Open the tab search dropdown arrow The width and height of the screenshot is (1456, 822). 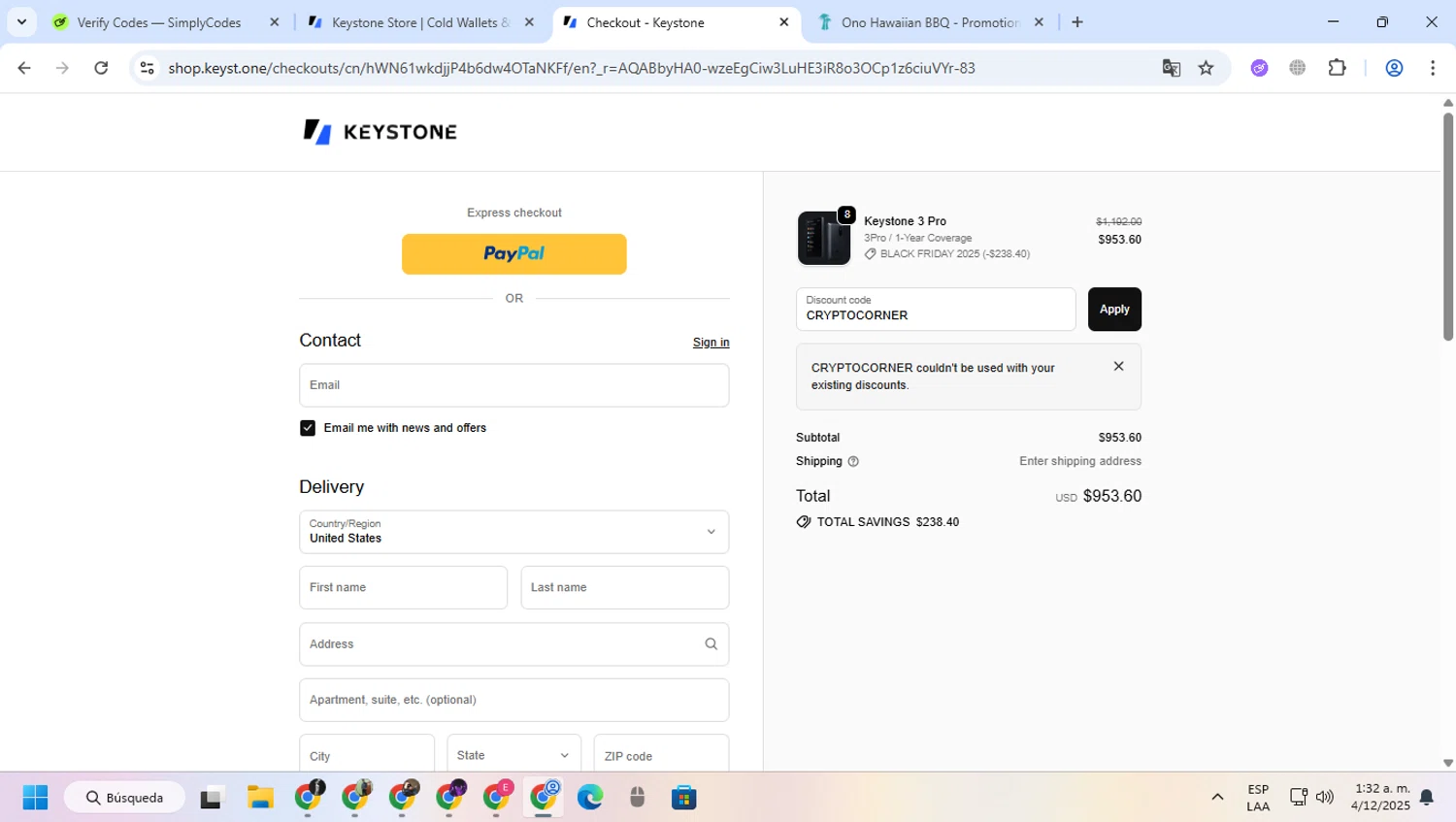pyautogui.click(x=21, y=21)
